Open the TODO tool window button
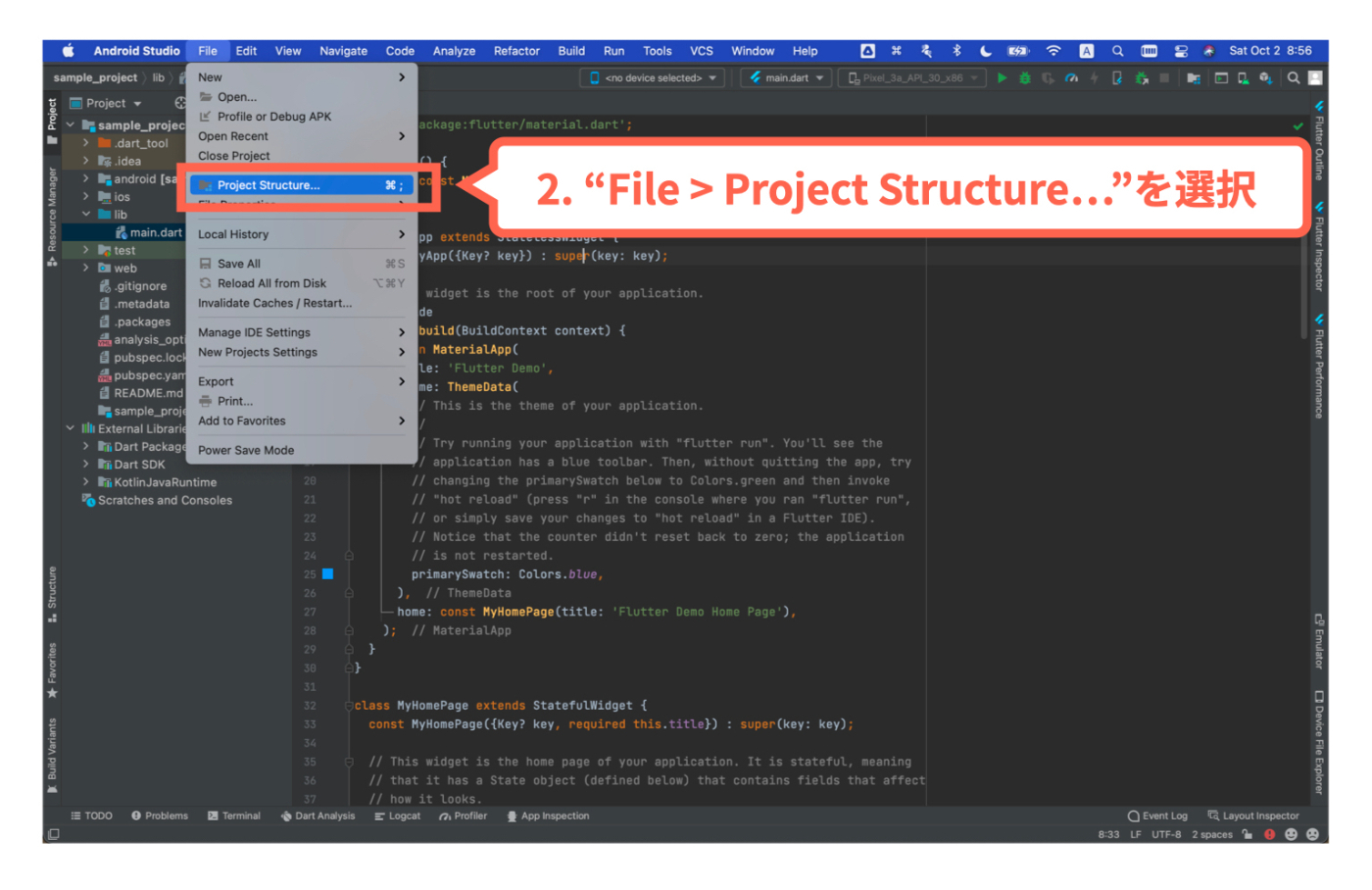This screenshot has width=1372, height=890. [x=91, y=816]
